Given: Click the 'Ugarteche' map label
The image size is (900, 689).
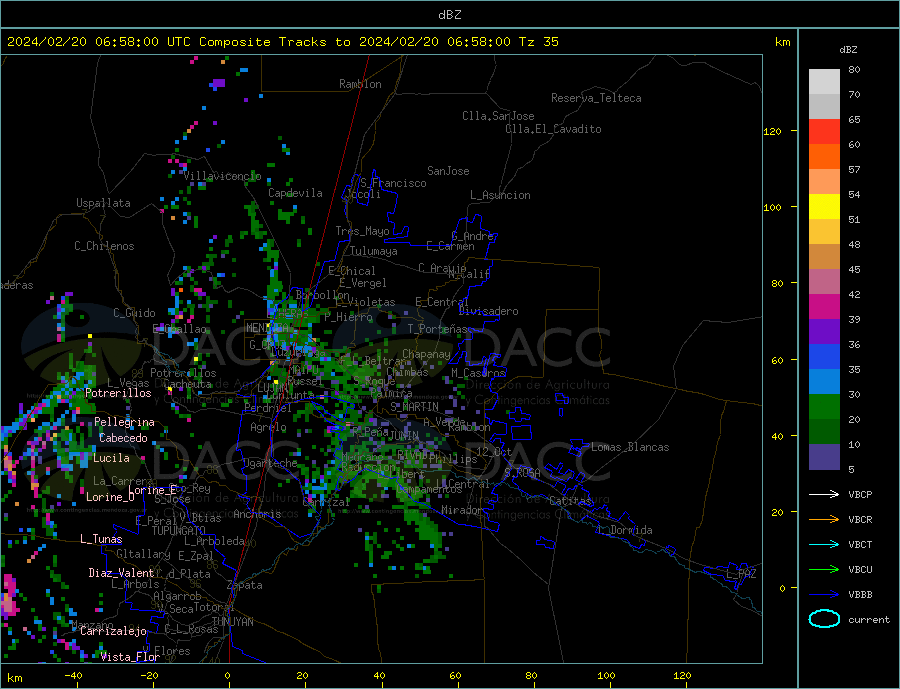Looking at the screenshot, I should coord(270,463).
